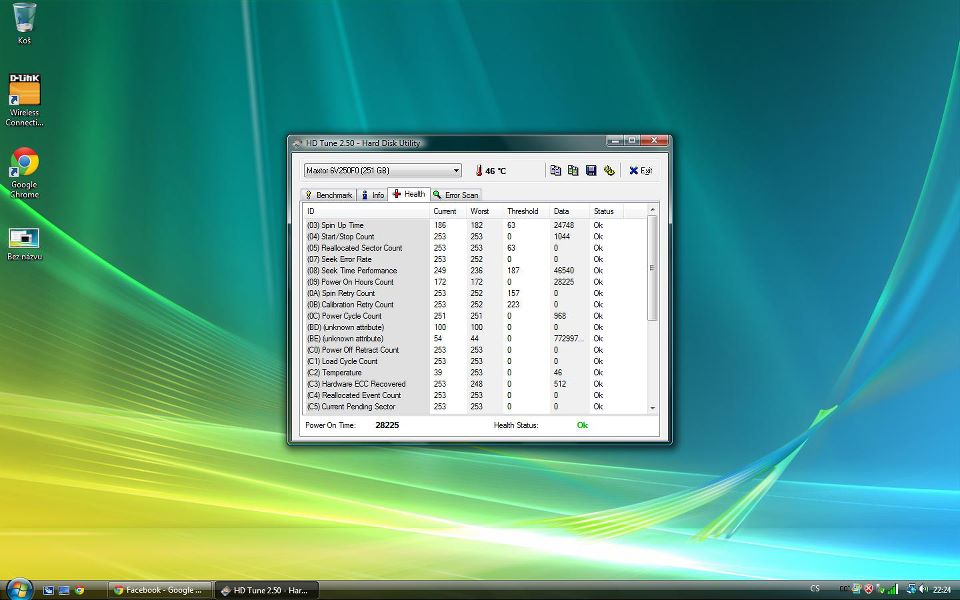Open the Koš recycle bin desktop icon
This screenshot has width=960, height=600.
pyautogui.click(x=24, y=23)
